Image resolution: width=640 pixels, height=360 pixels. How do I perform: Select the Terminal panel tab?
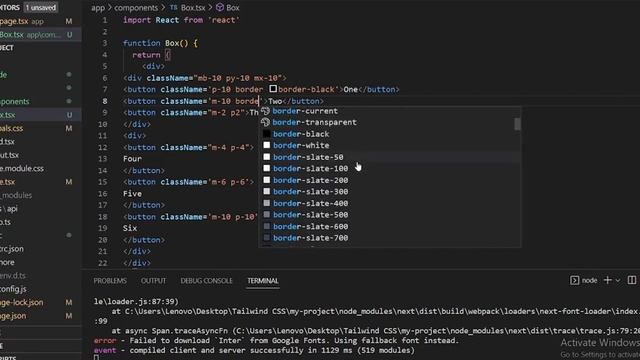tap(262, 281)
